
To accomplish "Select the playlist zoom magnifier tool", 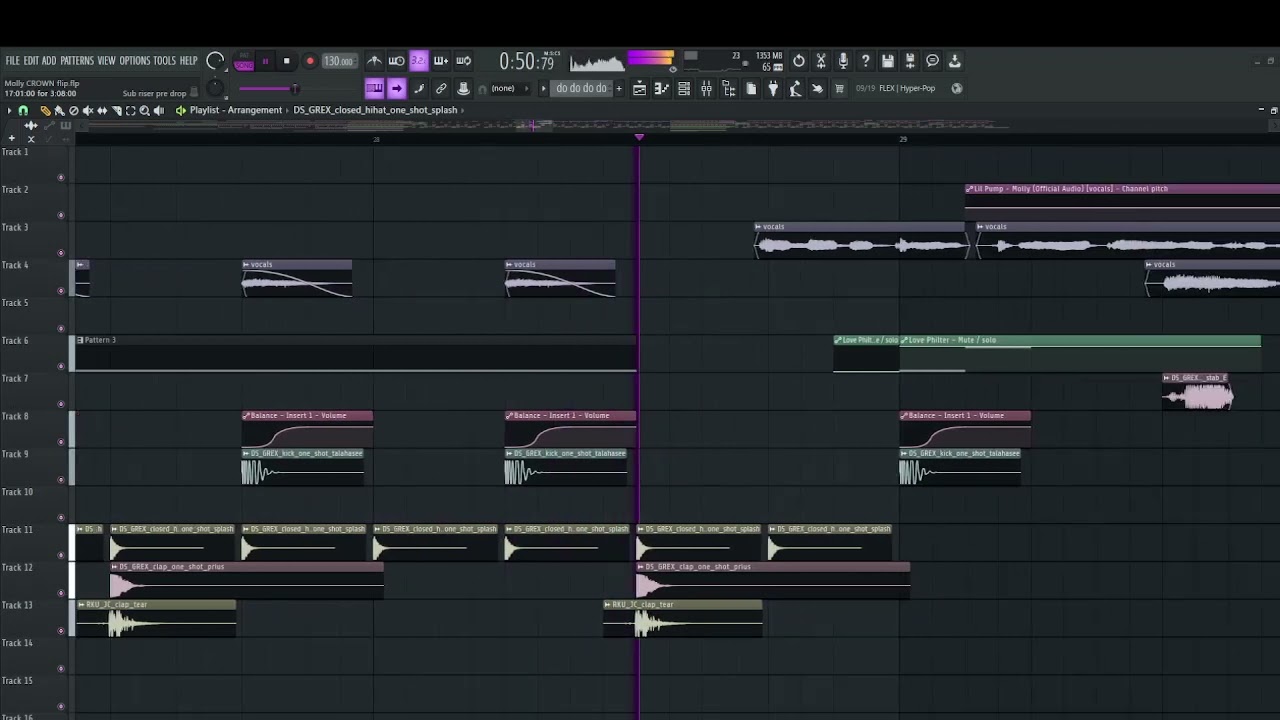I will [x=144, y=110].
